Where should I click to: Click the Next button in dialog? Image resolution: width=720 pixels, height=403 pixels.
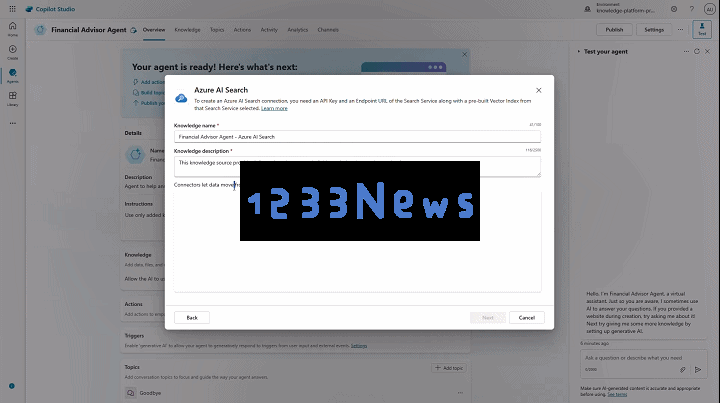click(488, 318)
